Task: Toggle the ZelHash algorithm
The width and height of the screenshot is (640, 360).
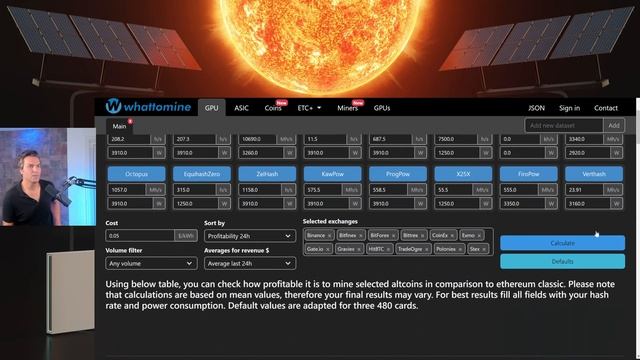Action: [267, 174]
